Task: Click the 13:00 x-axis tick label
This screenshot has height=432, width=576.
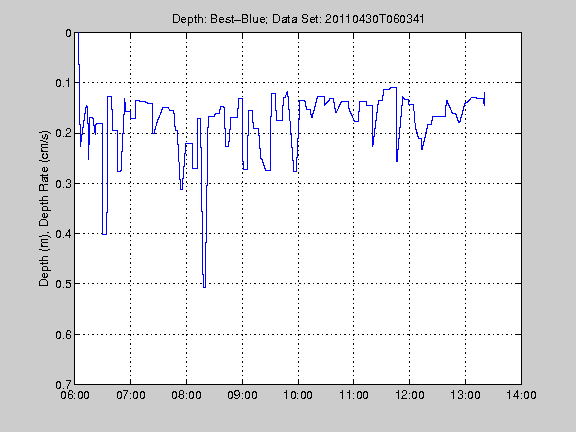Action: pos(465,395)
